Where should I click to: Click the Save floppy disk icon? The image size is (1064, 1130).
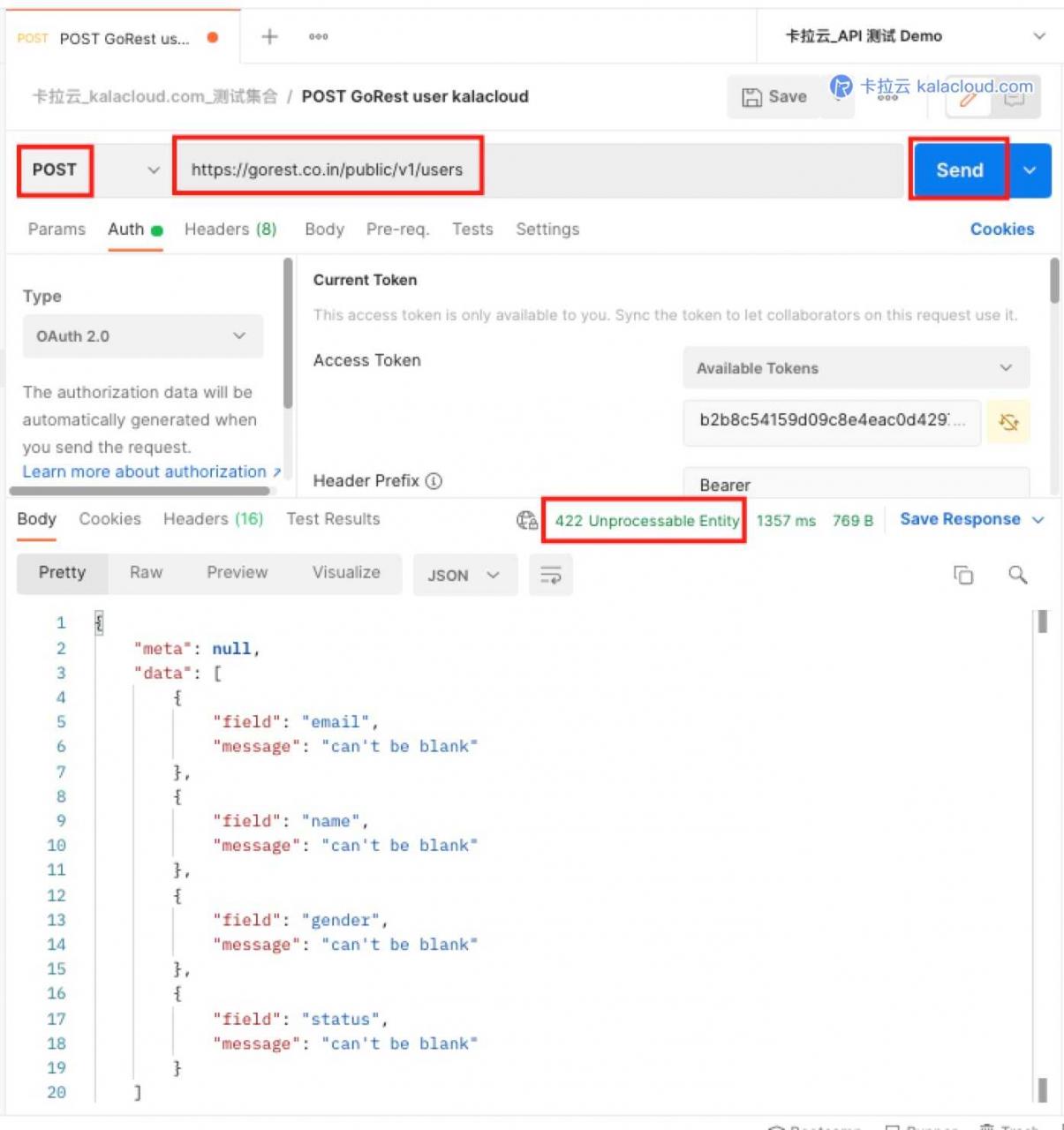[x=751, y=97]
